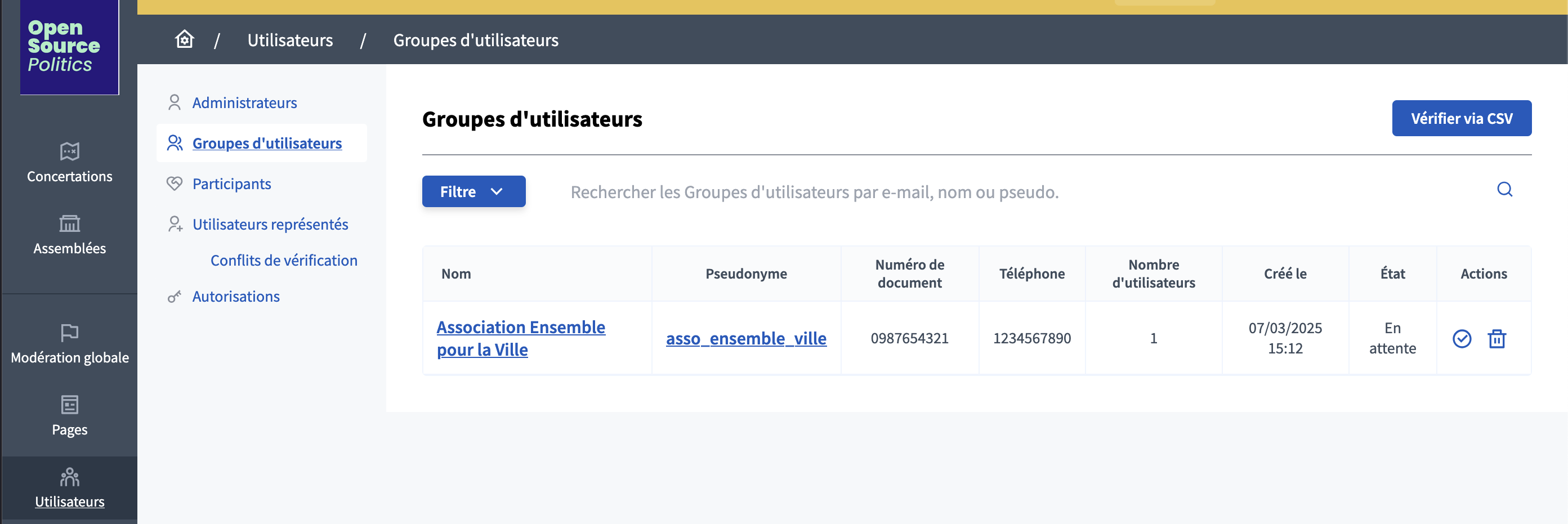Open the Administrateurs submenu link
The image size is (1568, 524).
[245, 102]
